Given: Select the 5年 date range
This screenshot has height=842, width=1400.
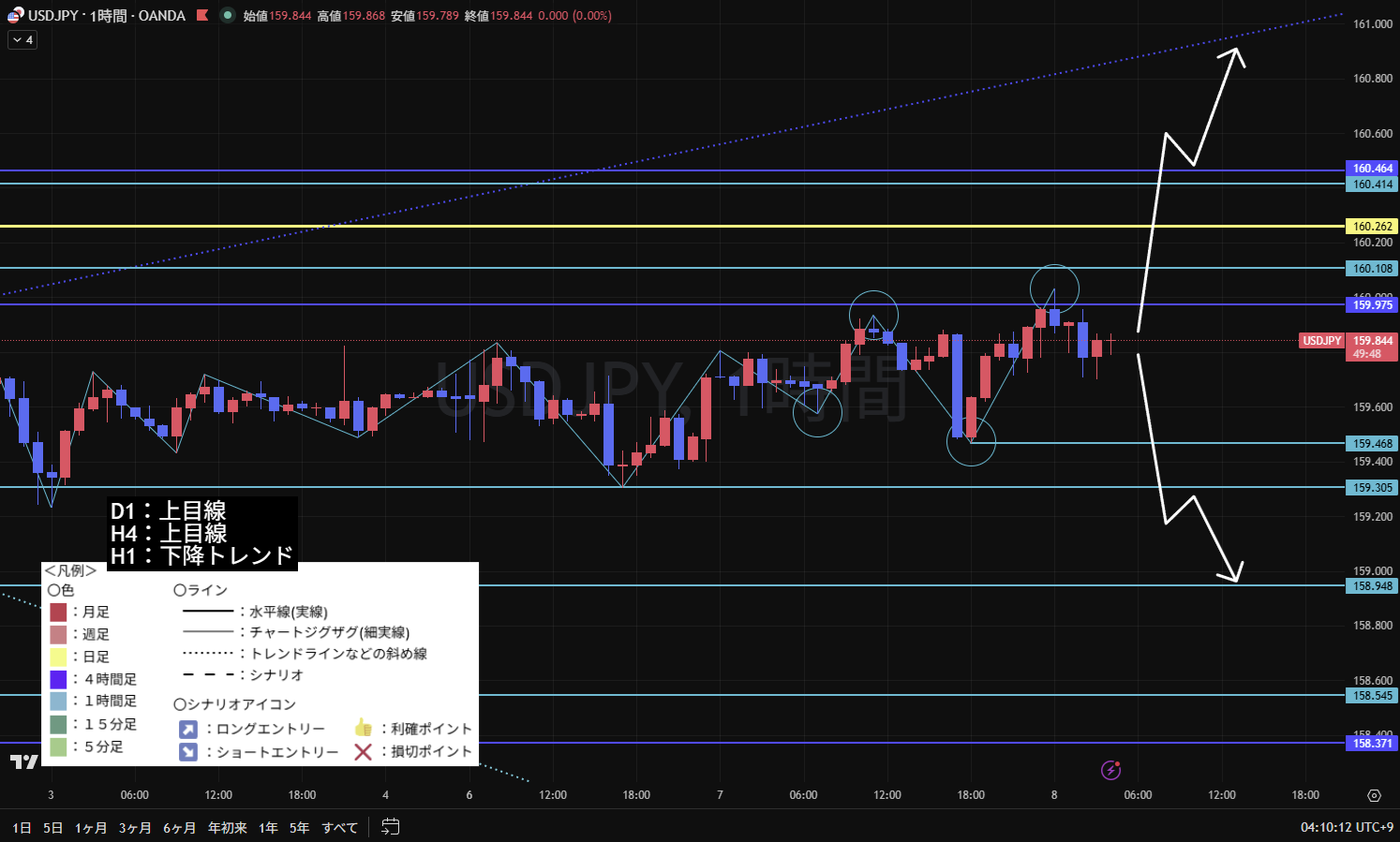Looking at the screenshot, I should [x=299, y=828].
